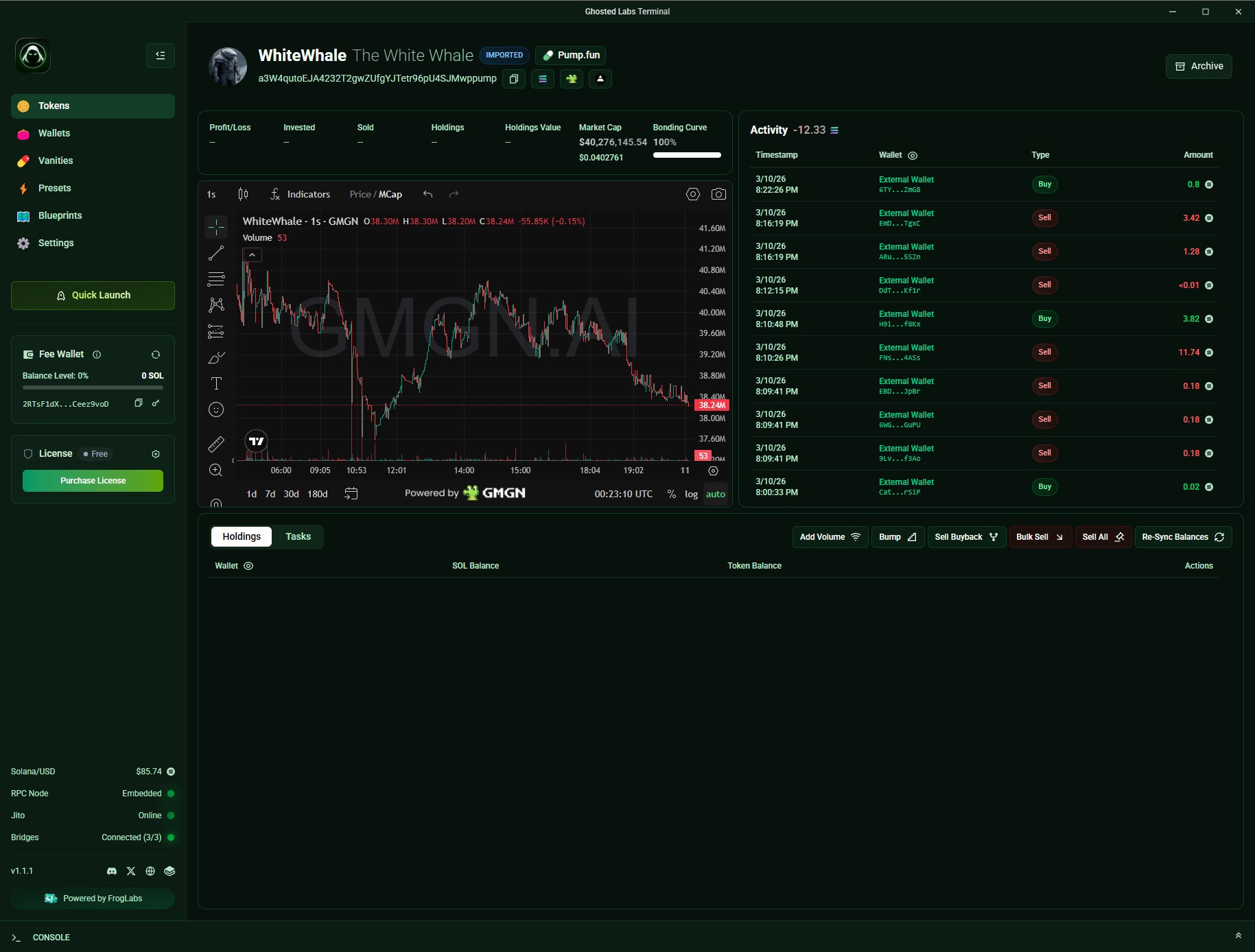Select the crosshair tool on the chart
1255x952 pixels.
pos(216,227)
